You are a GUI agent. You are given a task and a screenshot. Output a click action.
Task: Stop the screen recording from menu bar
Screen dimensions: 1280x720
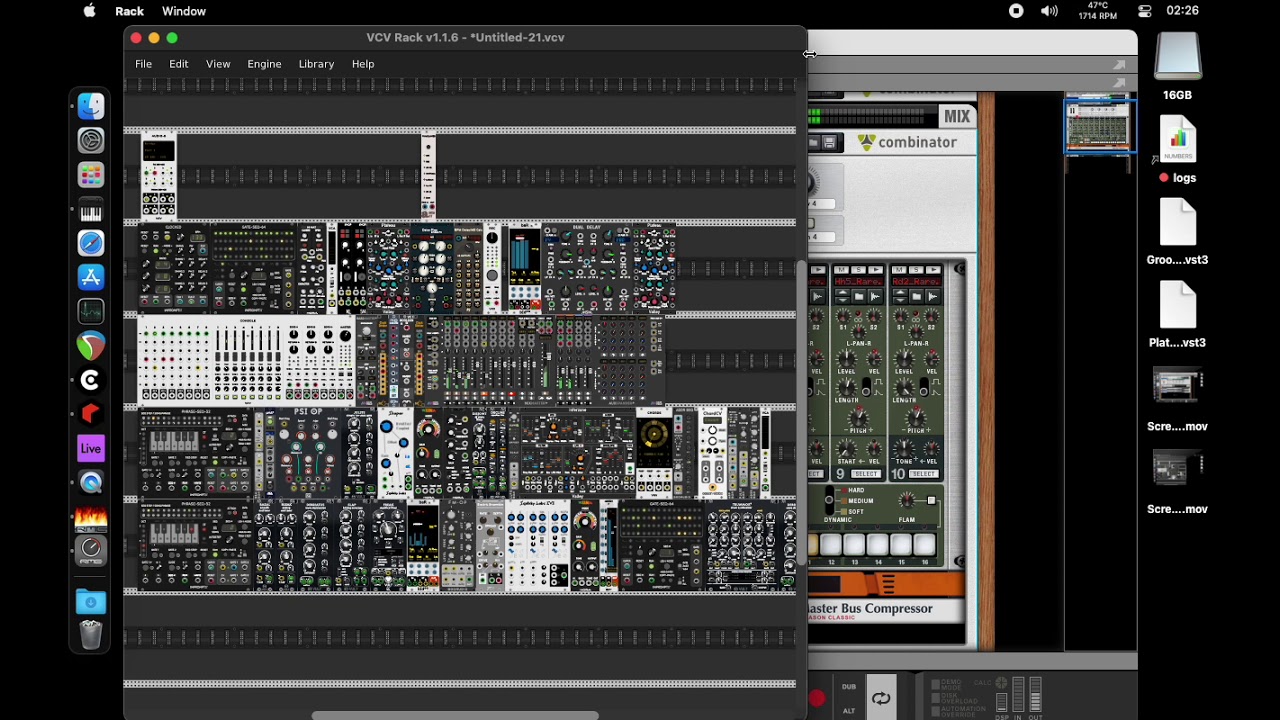coord(1016,11)
